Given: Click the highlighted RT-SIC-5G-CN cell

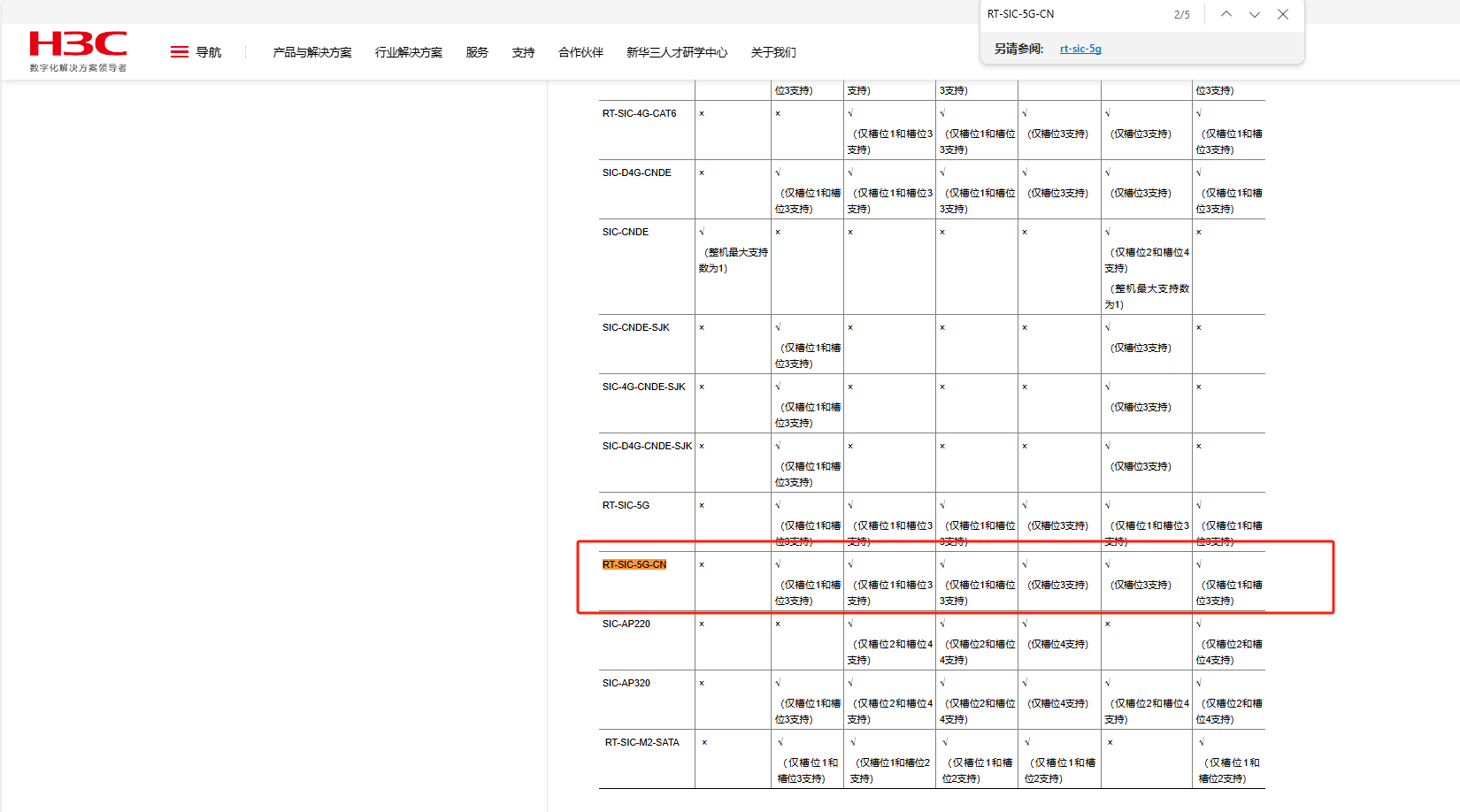Looking at the screenshot, I should tap(634, 564).
